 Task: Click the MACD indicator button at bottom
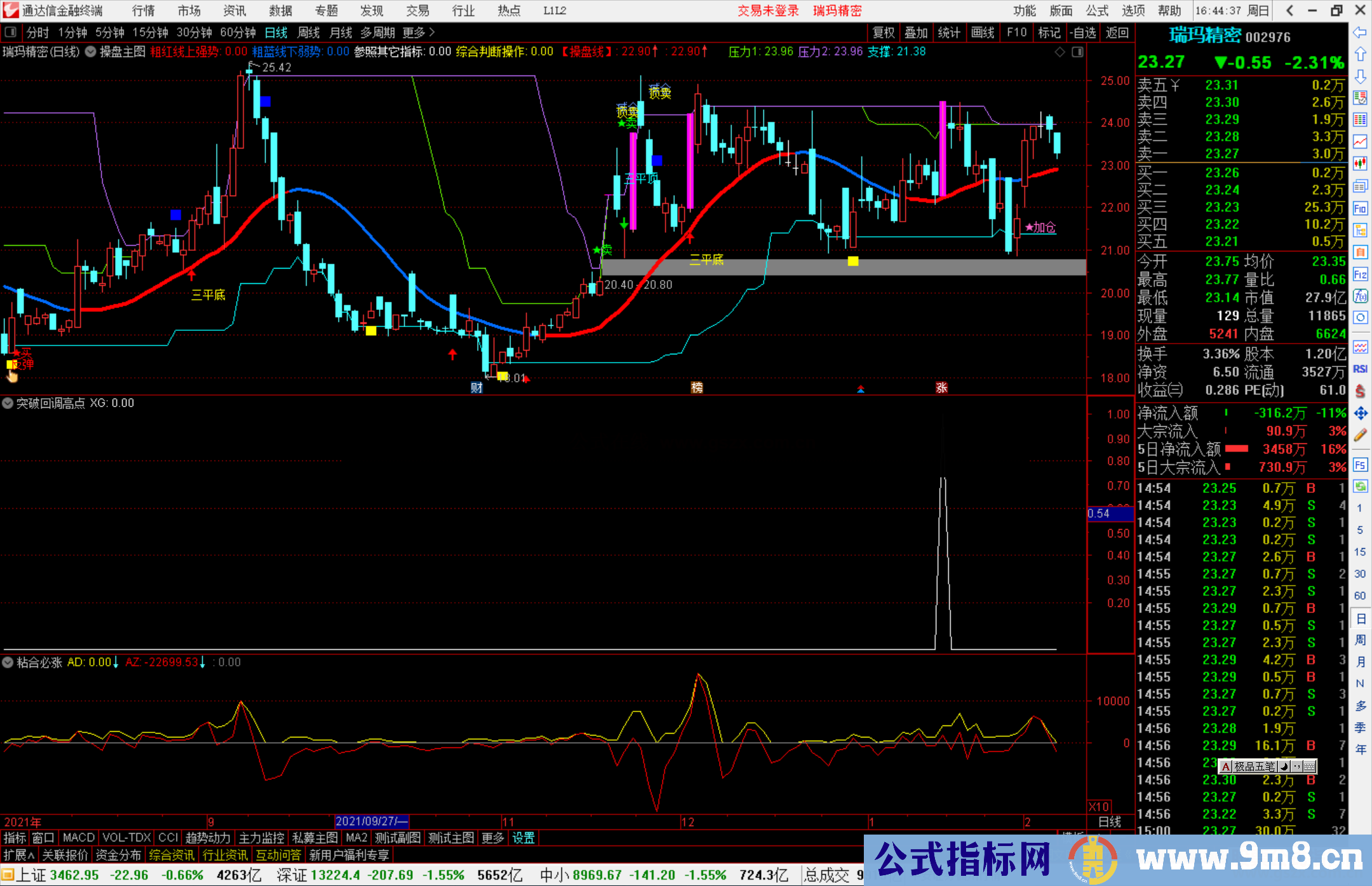click(78, 838)
